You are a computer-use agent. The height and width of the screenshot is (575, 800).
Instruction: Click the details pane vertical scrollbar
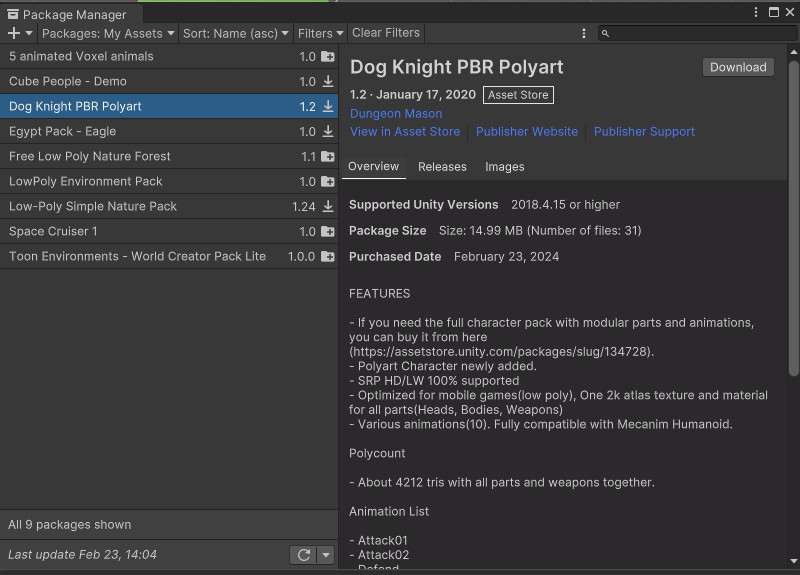pos(793,218)
